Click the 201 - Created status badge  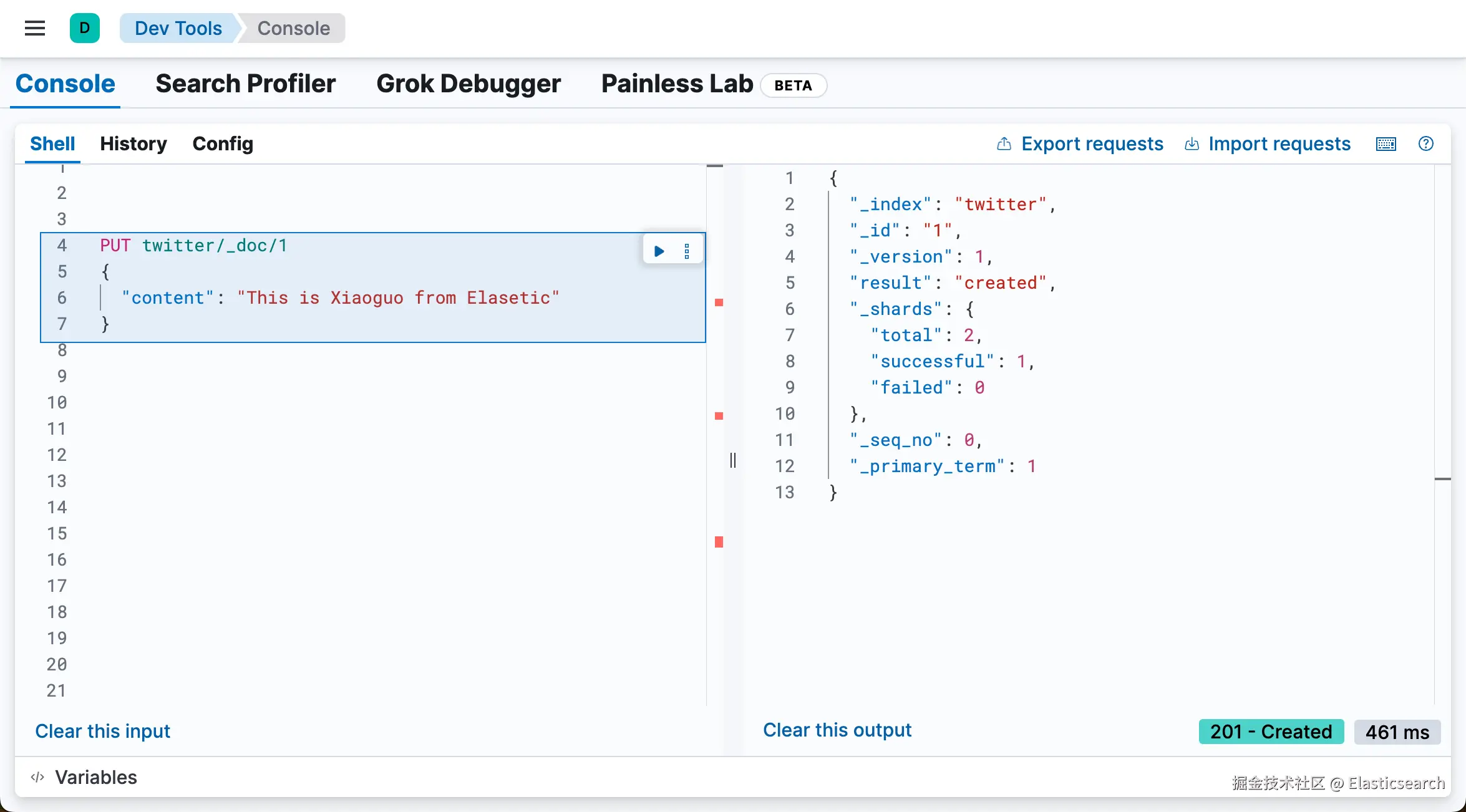pyautogui.click(x=1271, y=732)
